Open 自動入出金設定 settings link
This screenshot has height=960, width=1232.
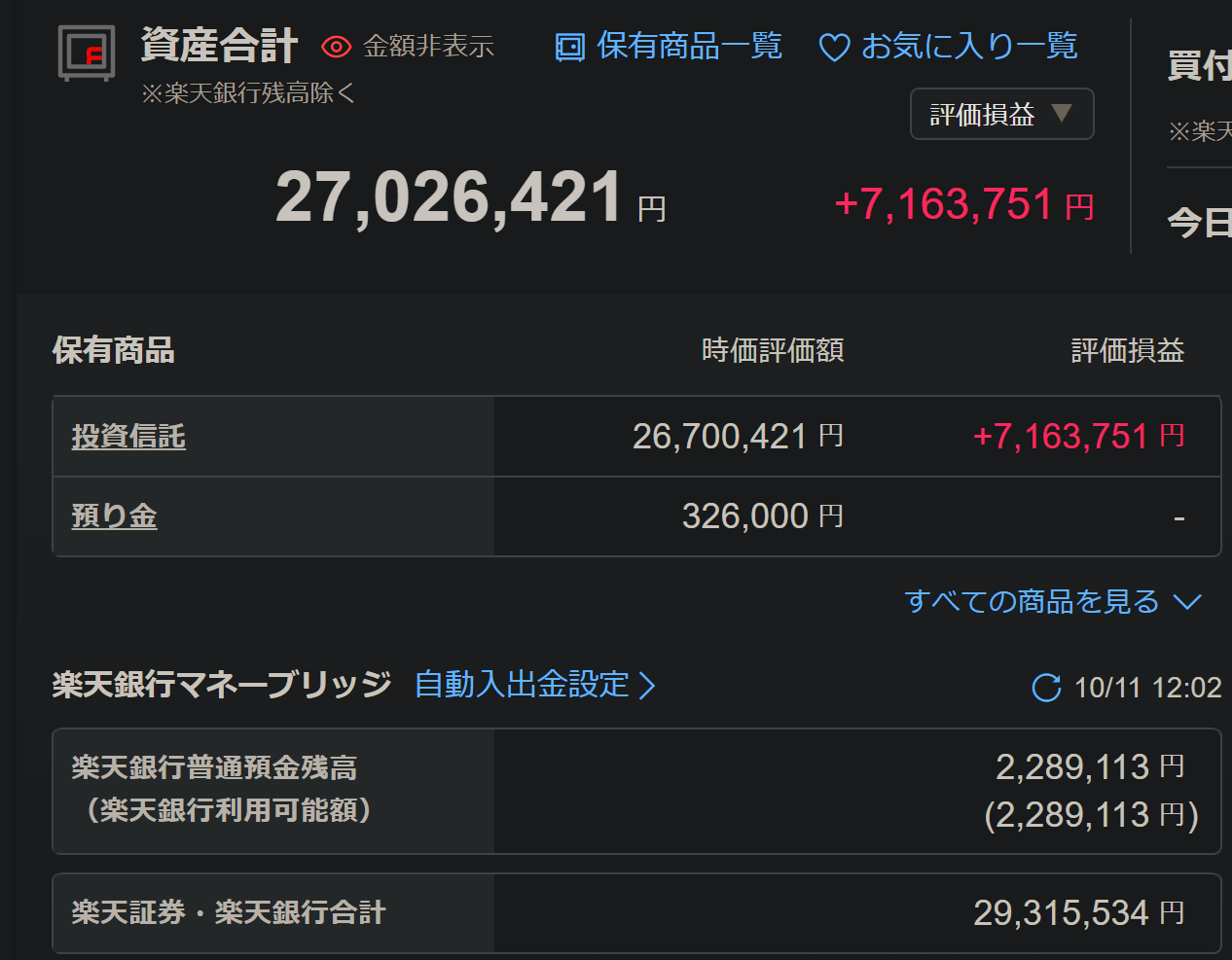(522, 685)
